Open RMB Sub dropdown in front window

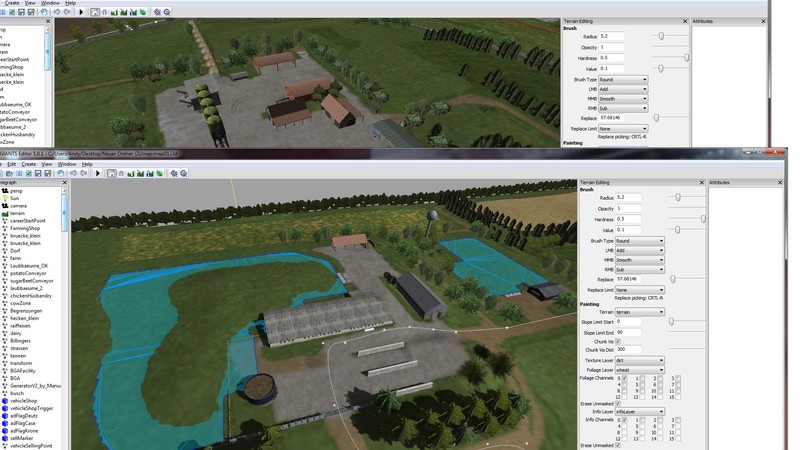639,269
